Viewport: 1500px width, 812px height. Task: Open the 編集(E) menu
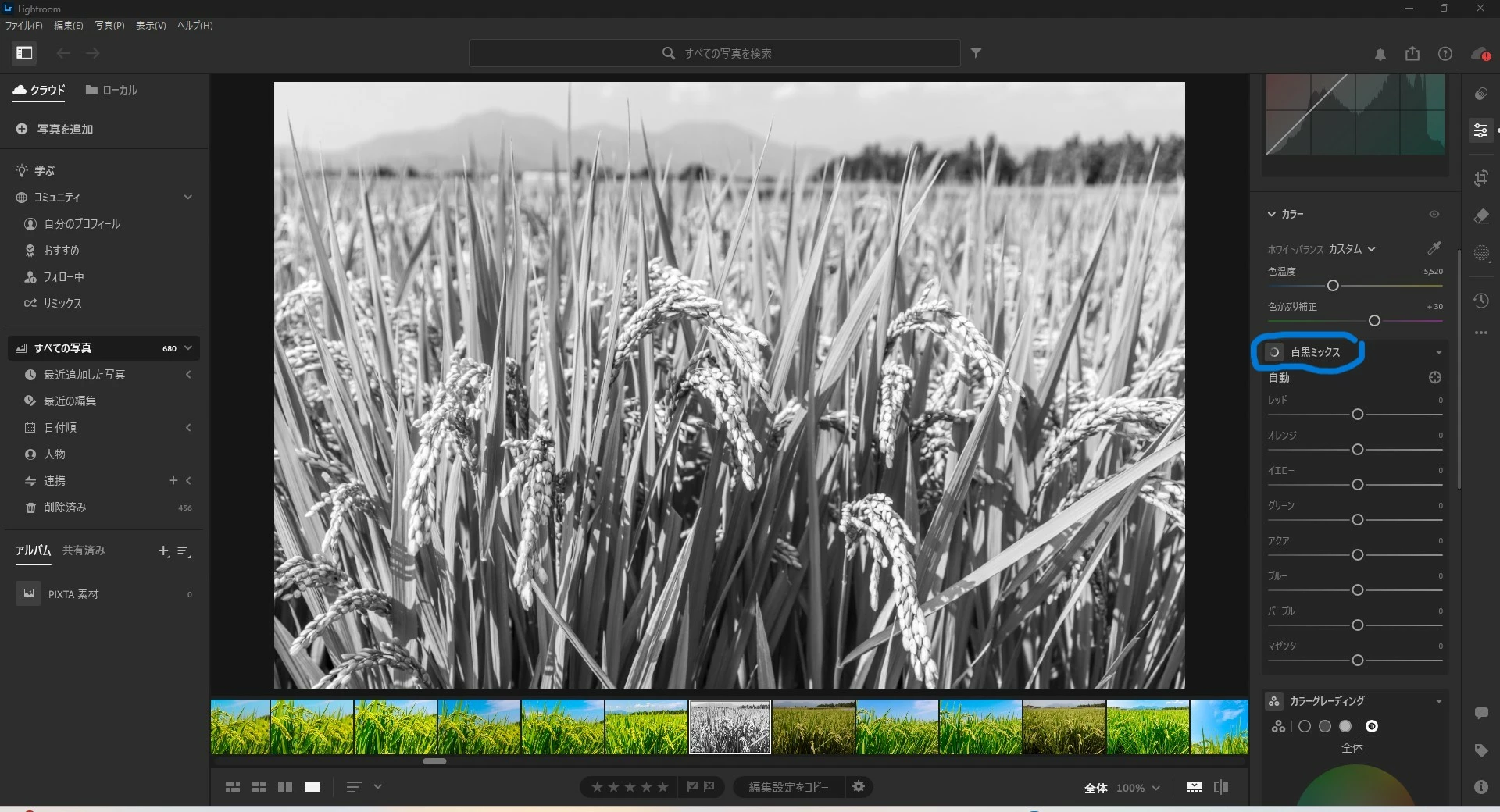point(68,25)
